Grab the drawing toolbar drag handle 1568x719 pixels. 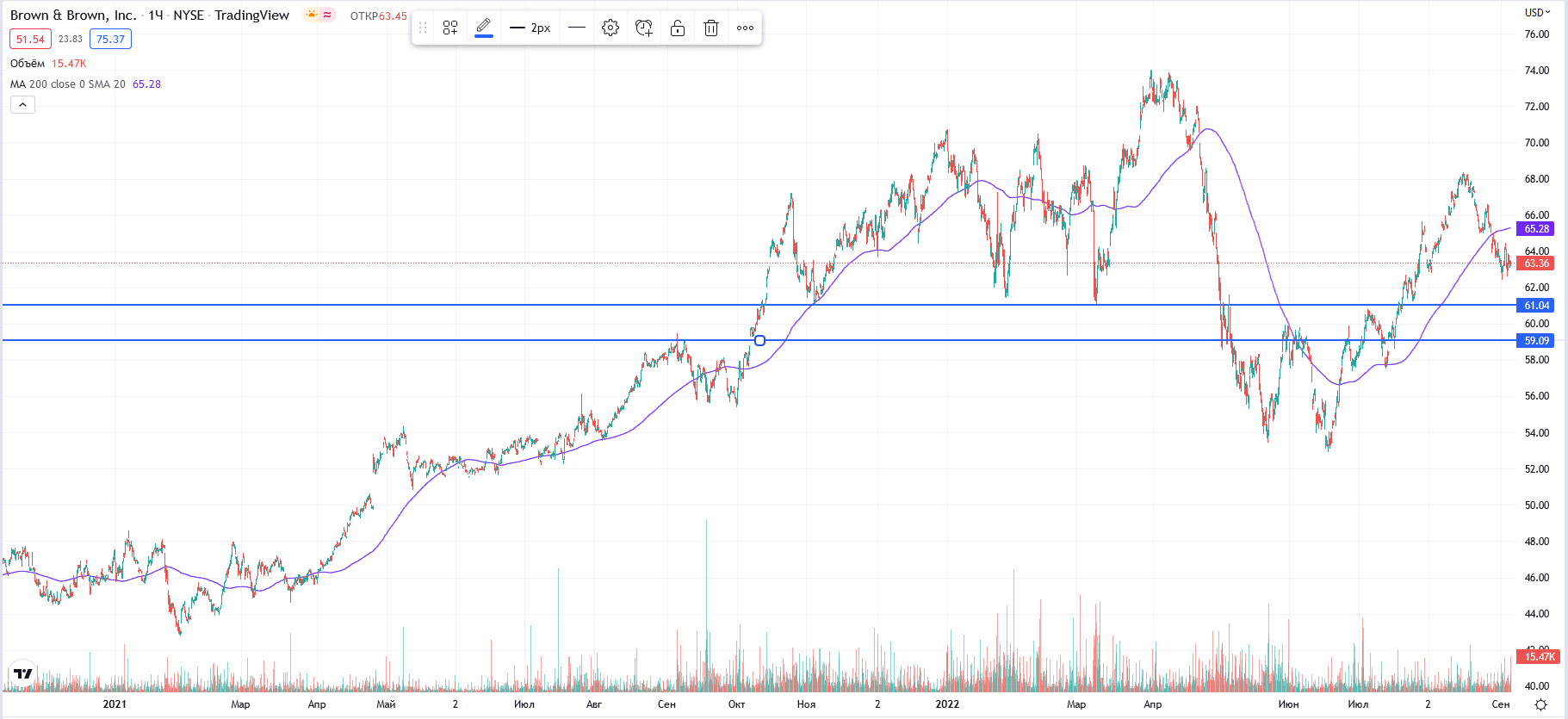tap(422, 28)
